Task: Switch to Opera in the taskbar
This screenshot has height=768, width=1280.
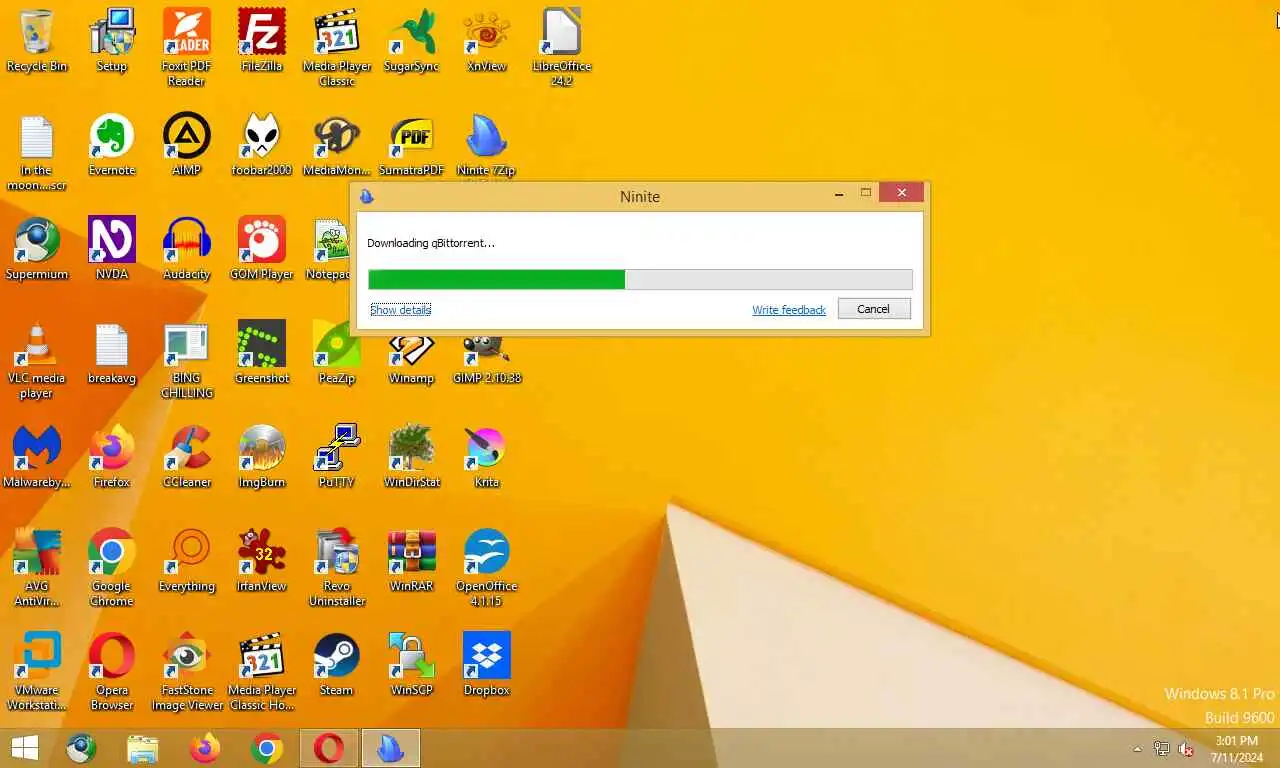Action: point(329,748)
